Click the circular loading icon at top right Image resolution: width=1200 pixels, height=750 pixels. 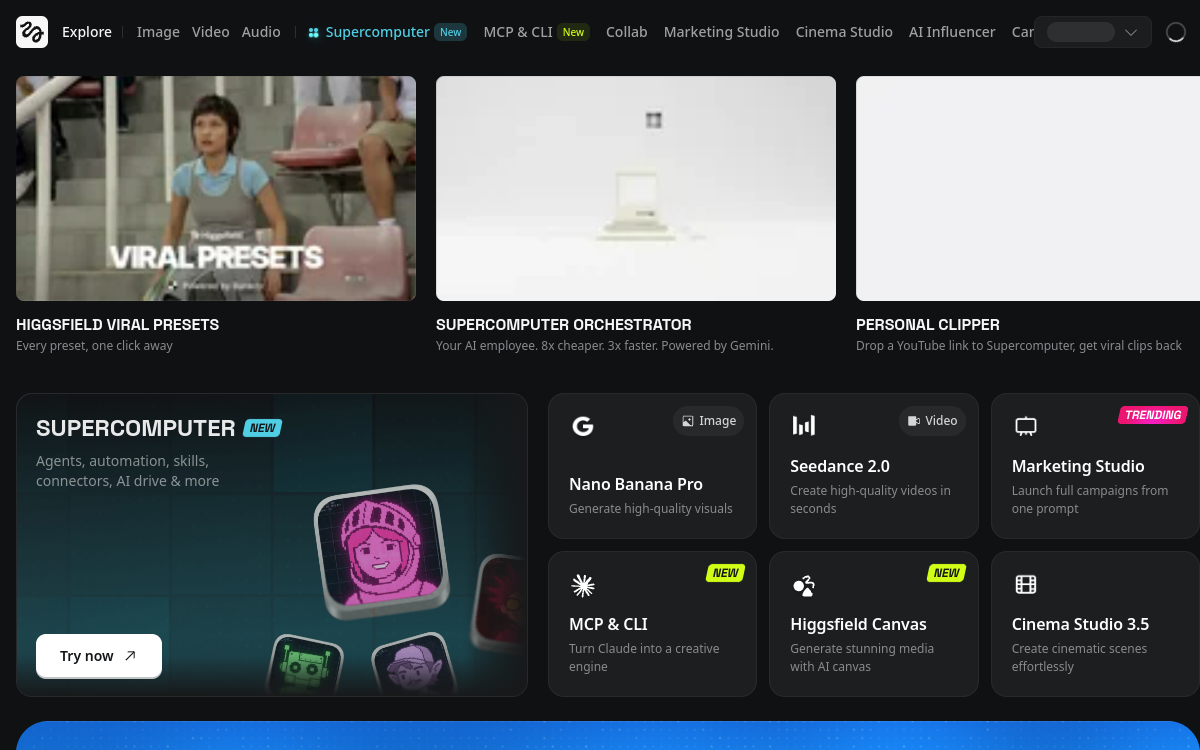(1177, 32)
